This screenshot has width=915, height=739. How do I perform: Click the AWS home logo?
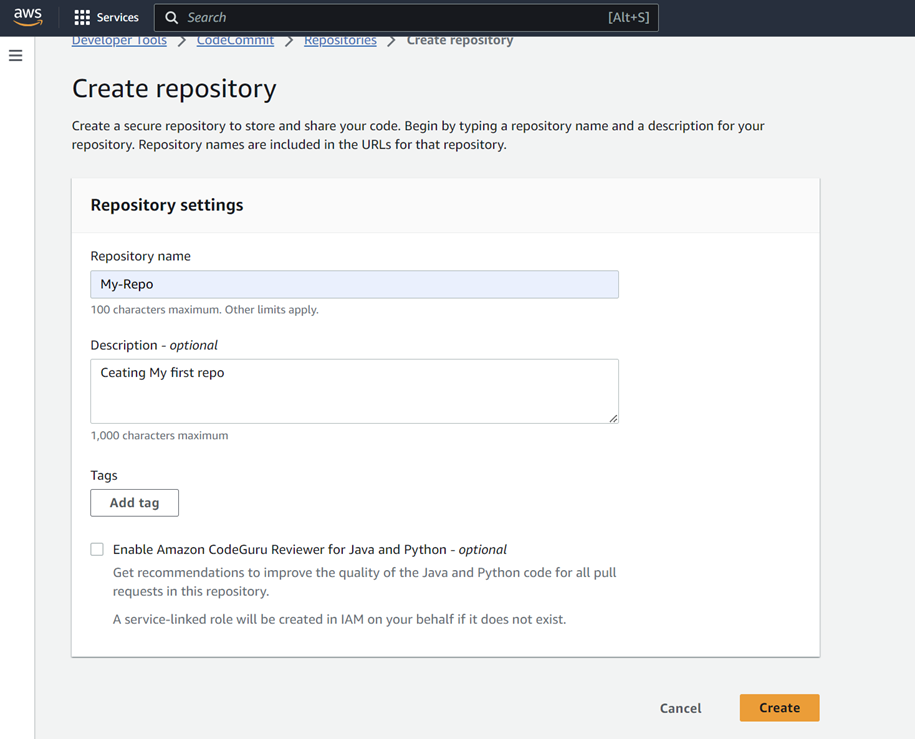(x=27, y=17)
